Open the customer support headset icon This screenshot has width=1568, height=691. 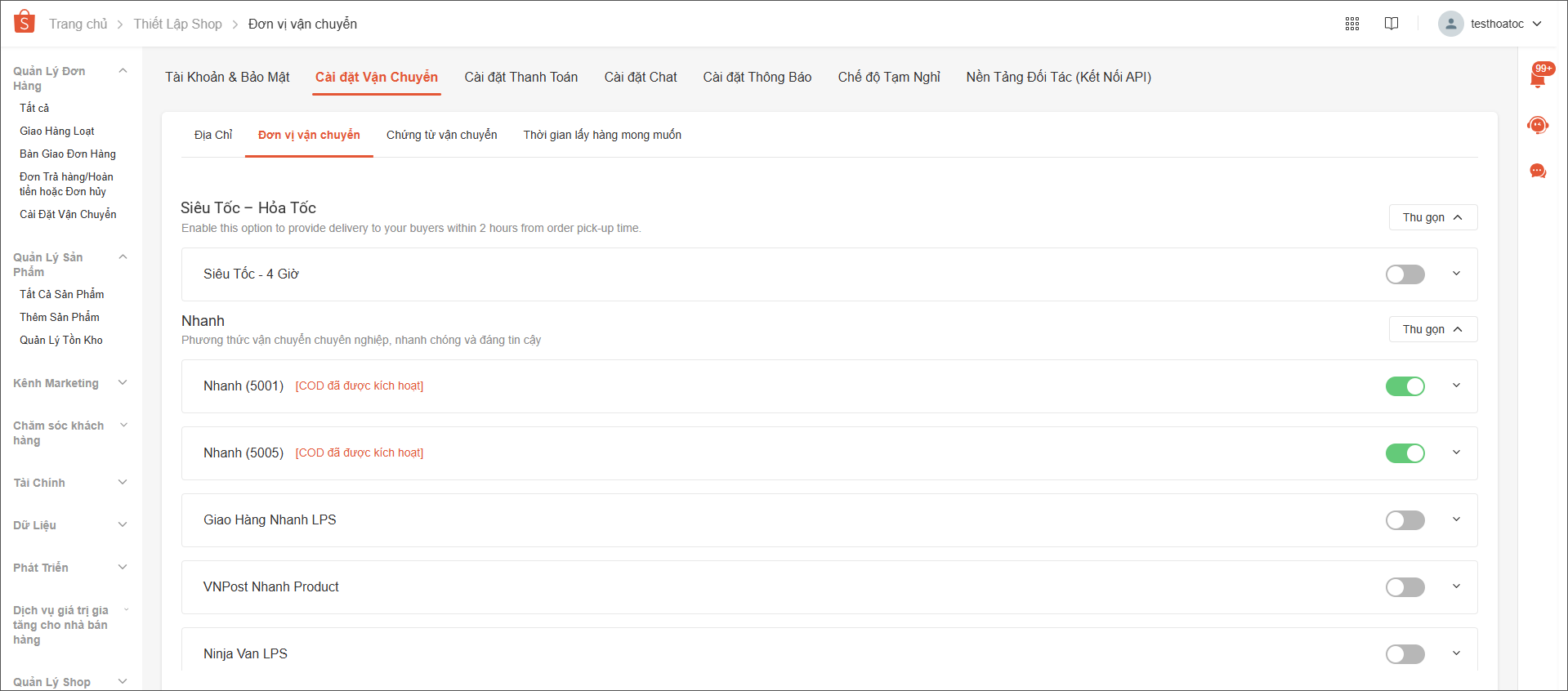1538,125
